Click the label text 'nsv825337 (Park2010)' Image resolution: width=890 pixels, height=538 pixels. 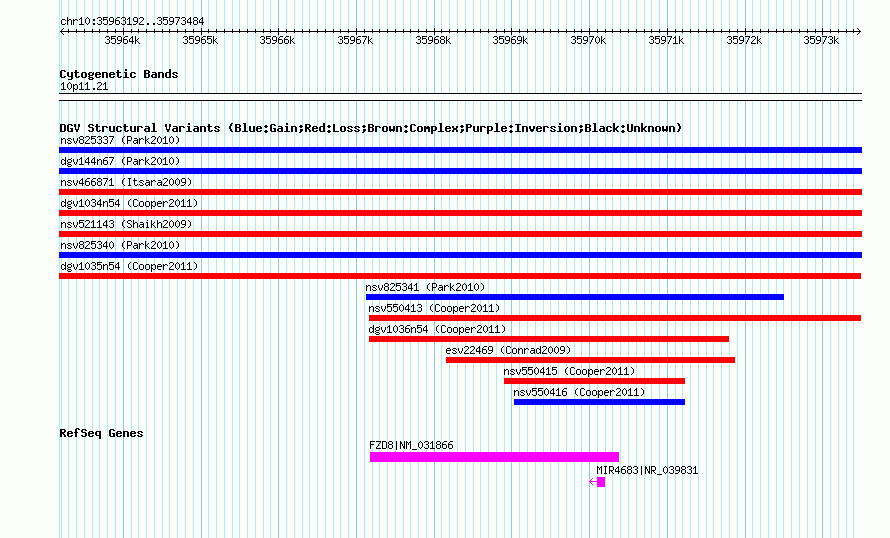point(120,140)
